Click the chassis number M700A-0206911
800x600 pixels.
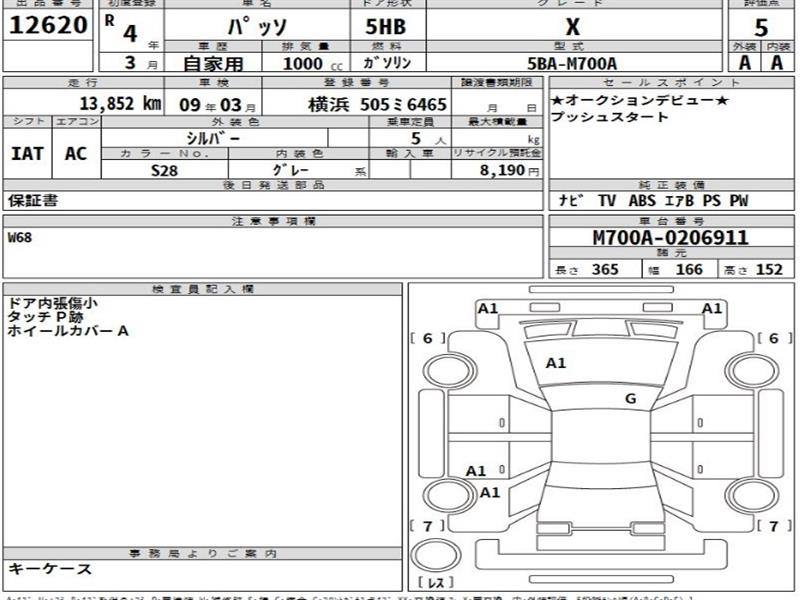pyautogui.click(x=670, y=237)
